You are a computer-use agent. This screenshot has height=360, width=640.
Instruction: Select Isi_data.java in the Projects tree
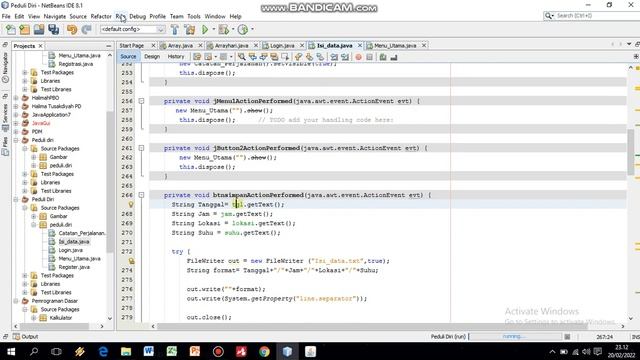click(x=73, y=242)
